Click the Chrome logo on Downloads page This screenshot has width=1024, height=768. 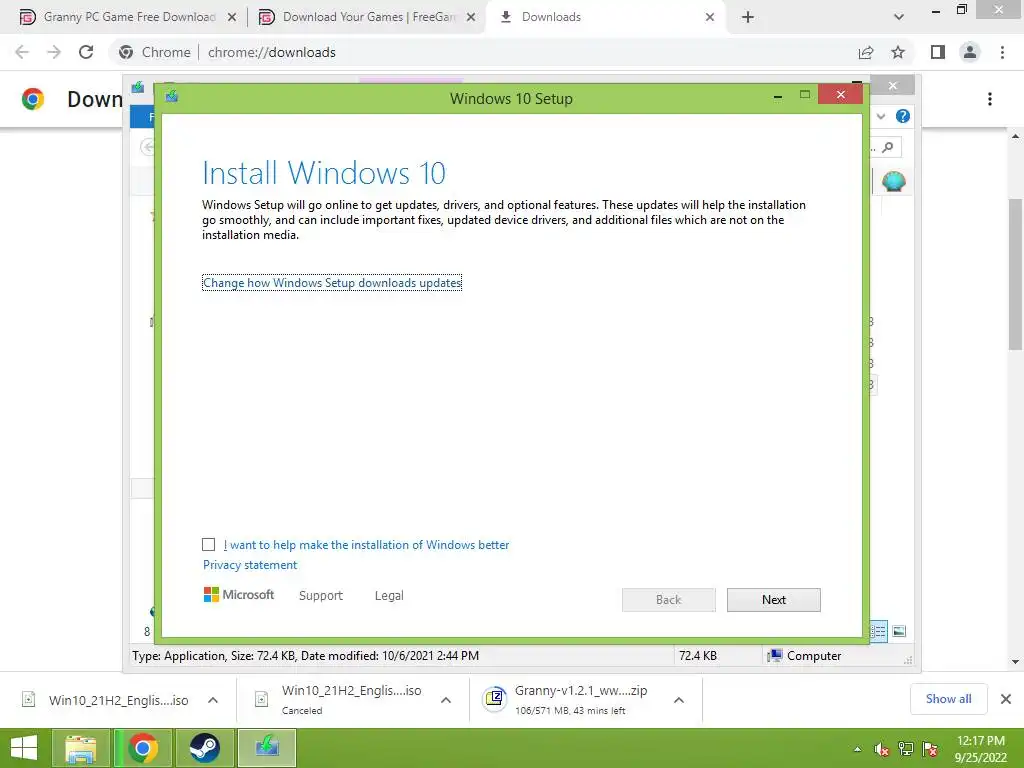(x=33, y=99)
